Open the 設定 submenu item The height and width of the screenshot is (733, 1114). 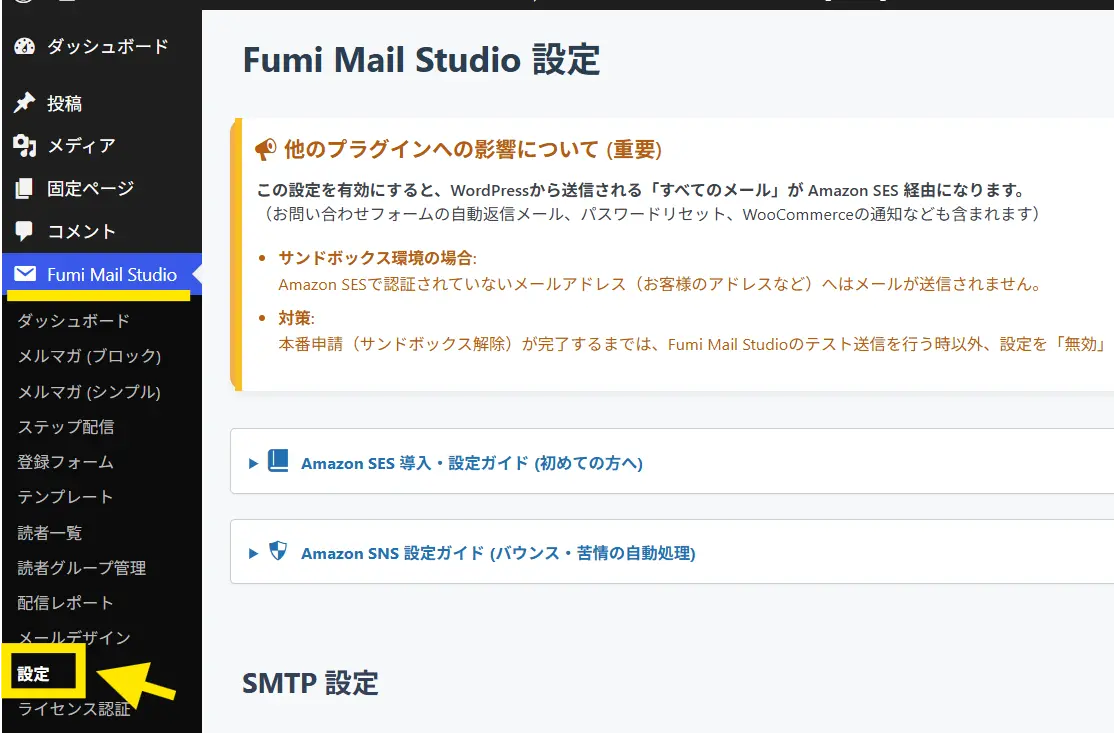coord(34,674)
